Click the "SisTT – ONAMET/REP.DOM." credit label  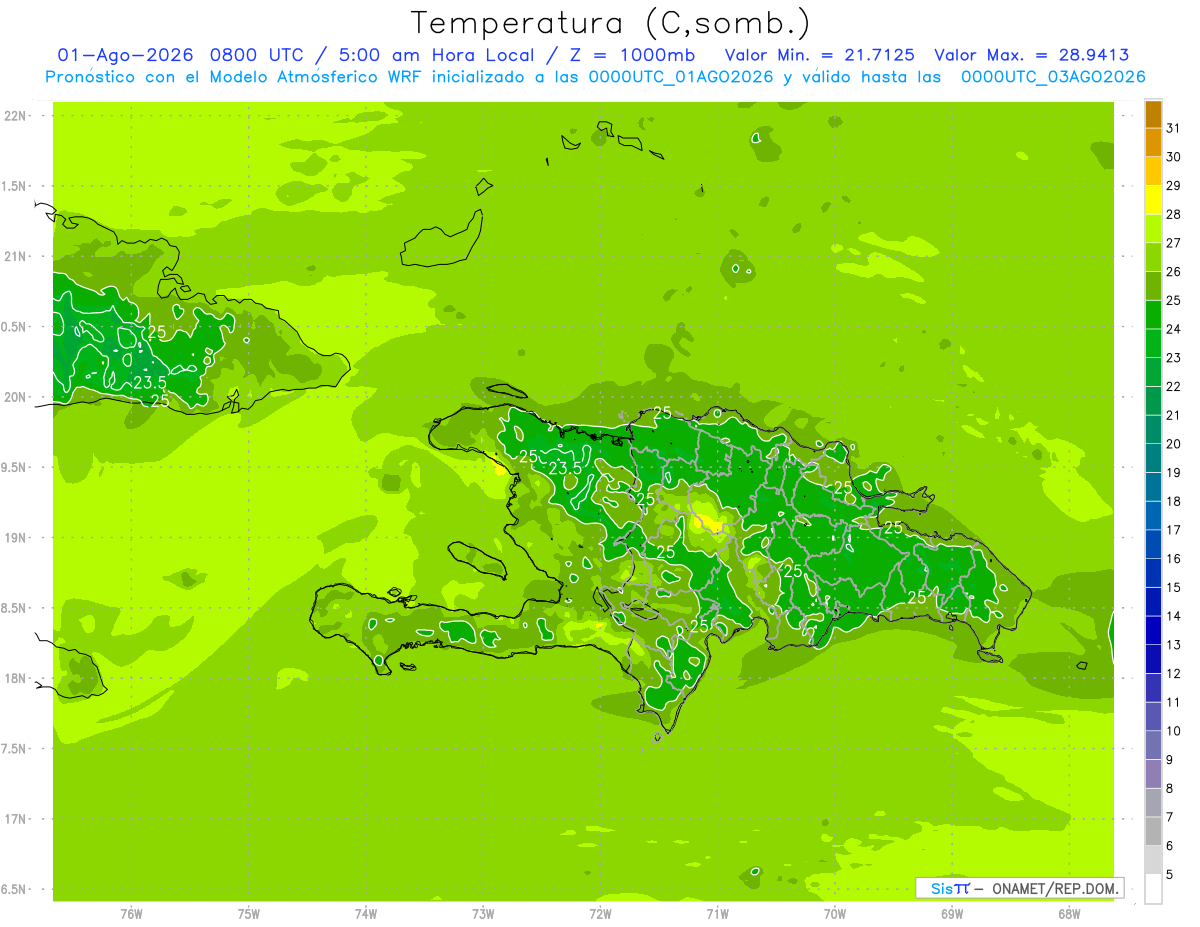coord(1019,888)
